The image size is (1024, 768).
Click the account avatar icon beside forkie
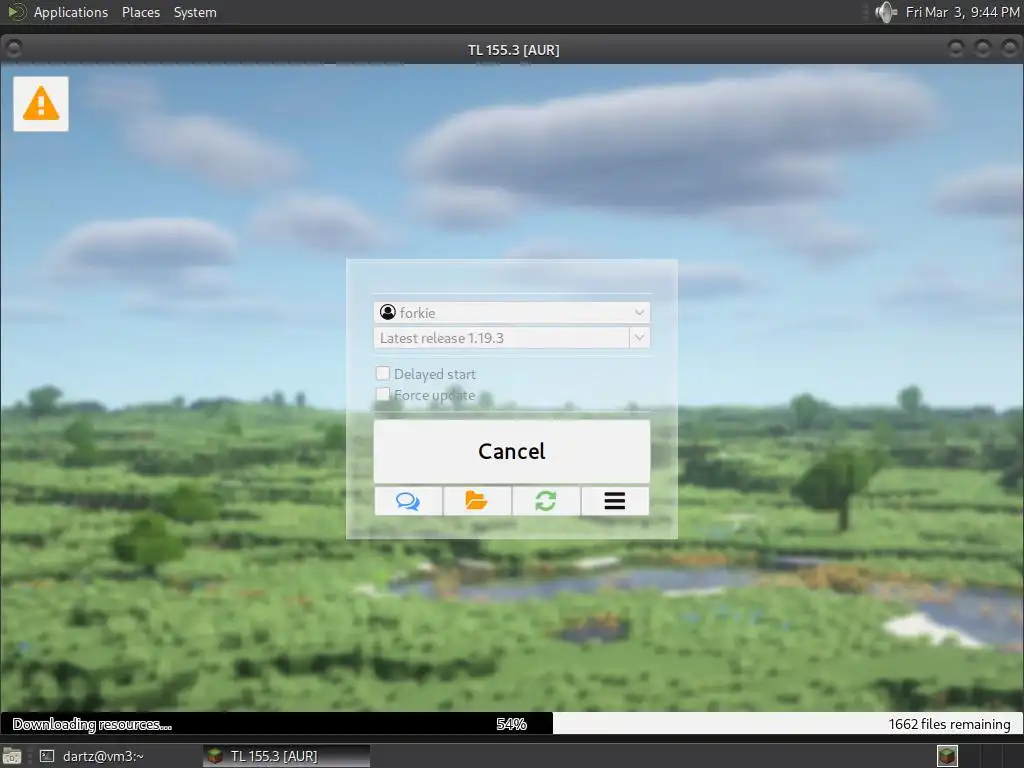coord(388,312)
